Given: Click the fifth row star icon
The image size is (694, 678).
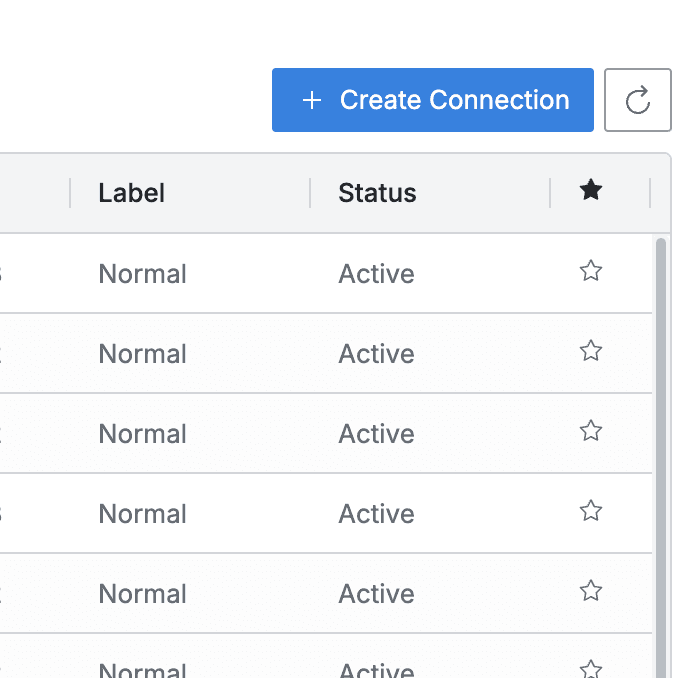Looking at the screenshot, I should 591,591.
